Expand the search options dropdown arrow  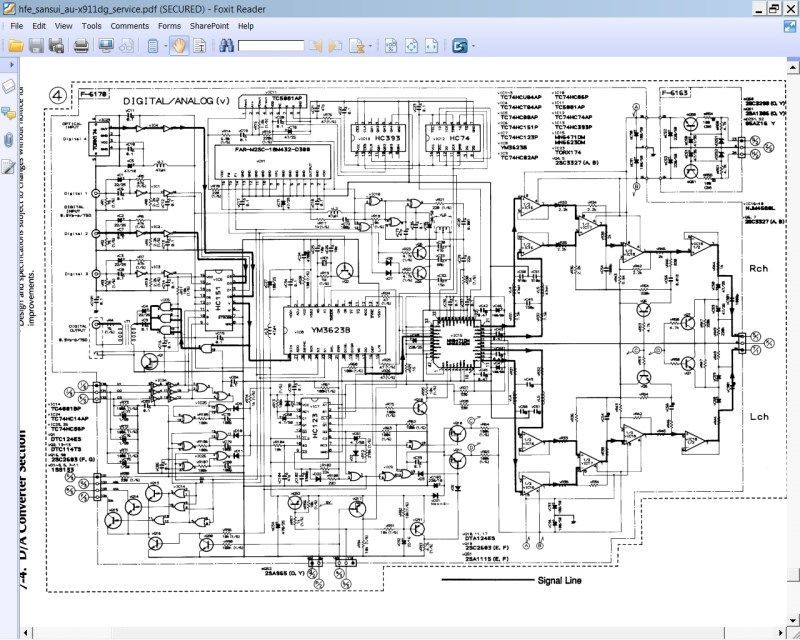(370, 46)
